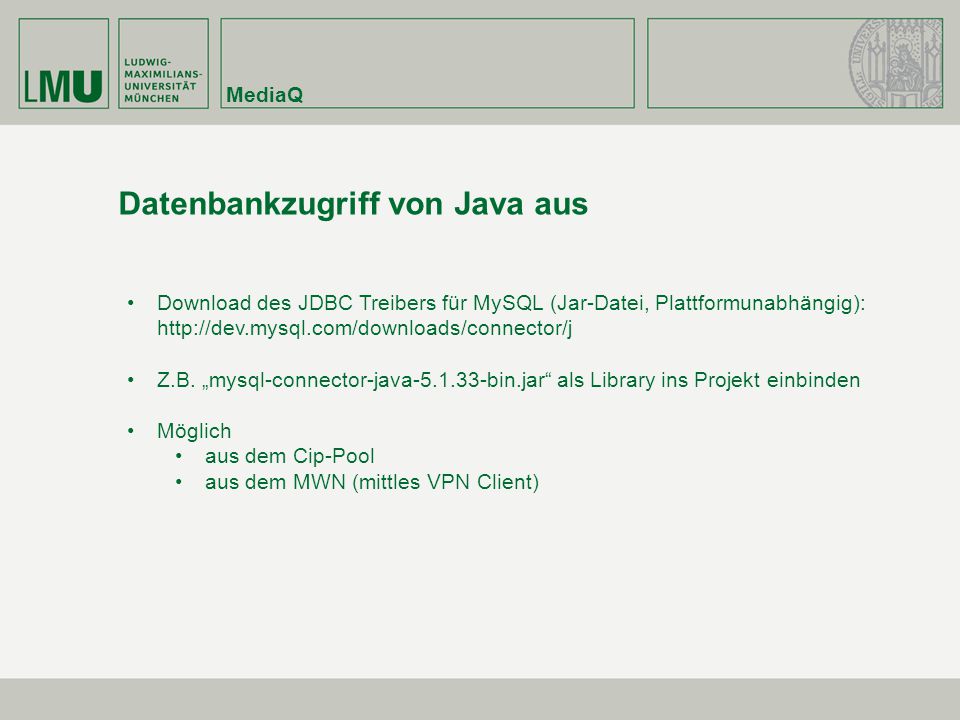Click the line Download des JDBC Treibers
Screen dimensions: 960x720
pos(511,303)
